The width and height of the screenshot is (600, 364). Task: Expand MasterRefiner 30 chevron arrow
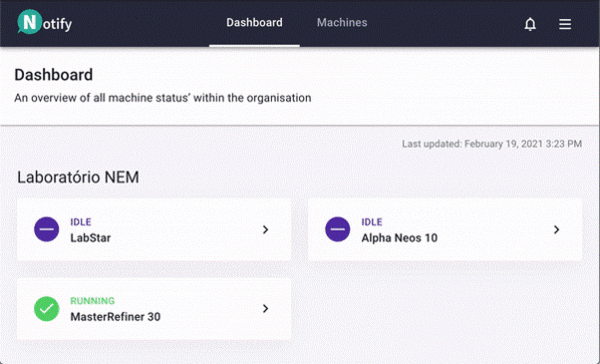click(266, 309)
